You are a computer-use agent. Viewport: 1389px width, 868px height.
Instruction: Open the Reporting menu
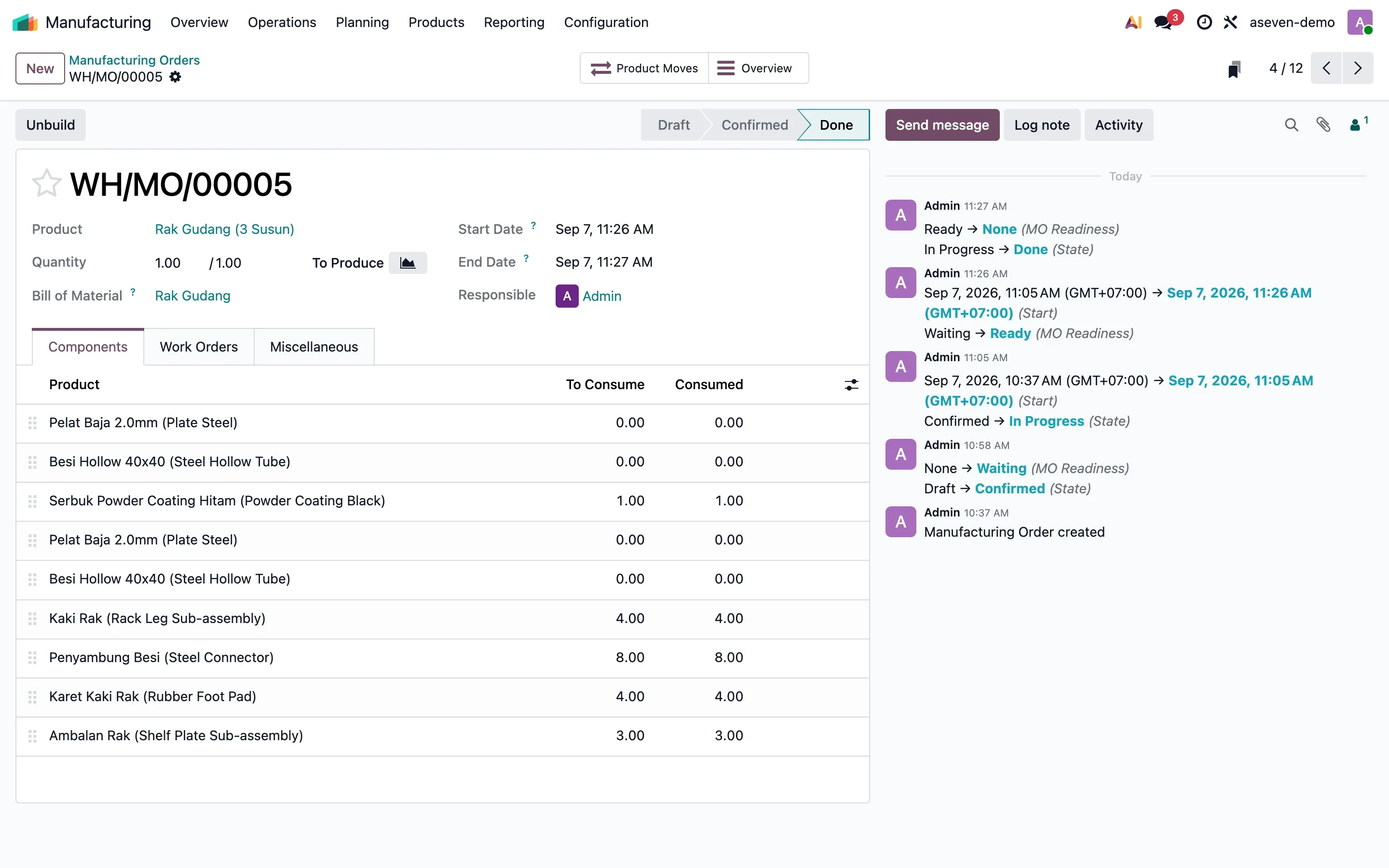(x=514, y=22)
